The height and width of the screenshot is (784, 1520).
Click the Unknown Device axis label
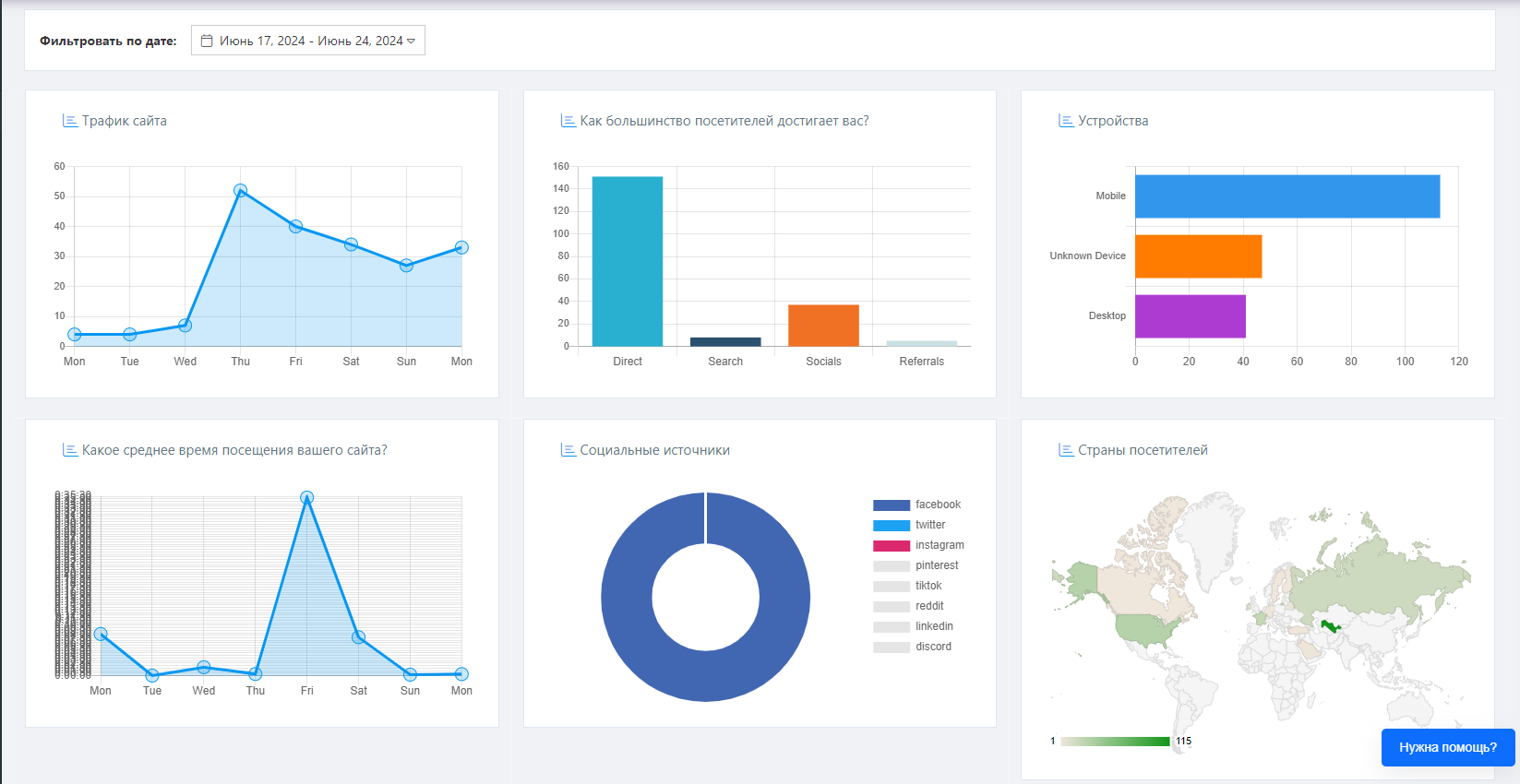1087,255
